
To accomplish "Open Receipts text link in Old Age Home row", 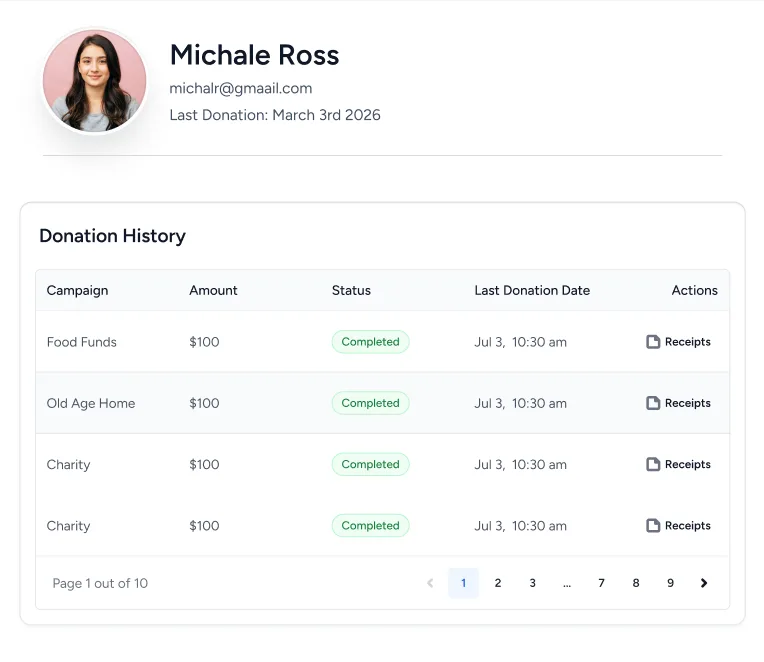I will point(688,403).
